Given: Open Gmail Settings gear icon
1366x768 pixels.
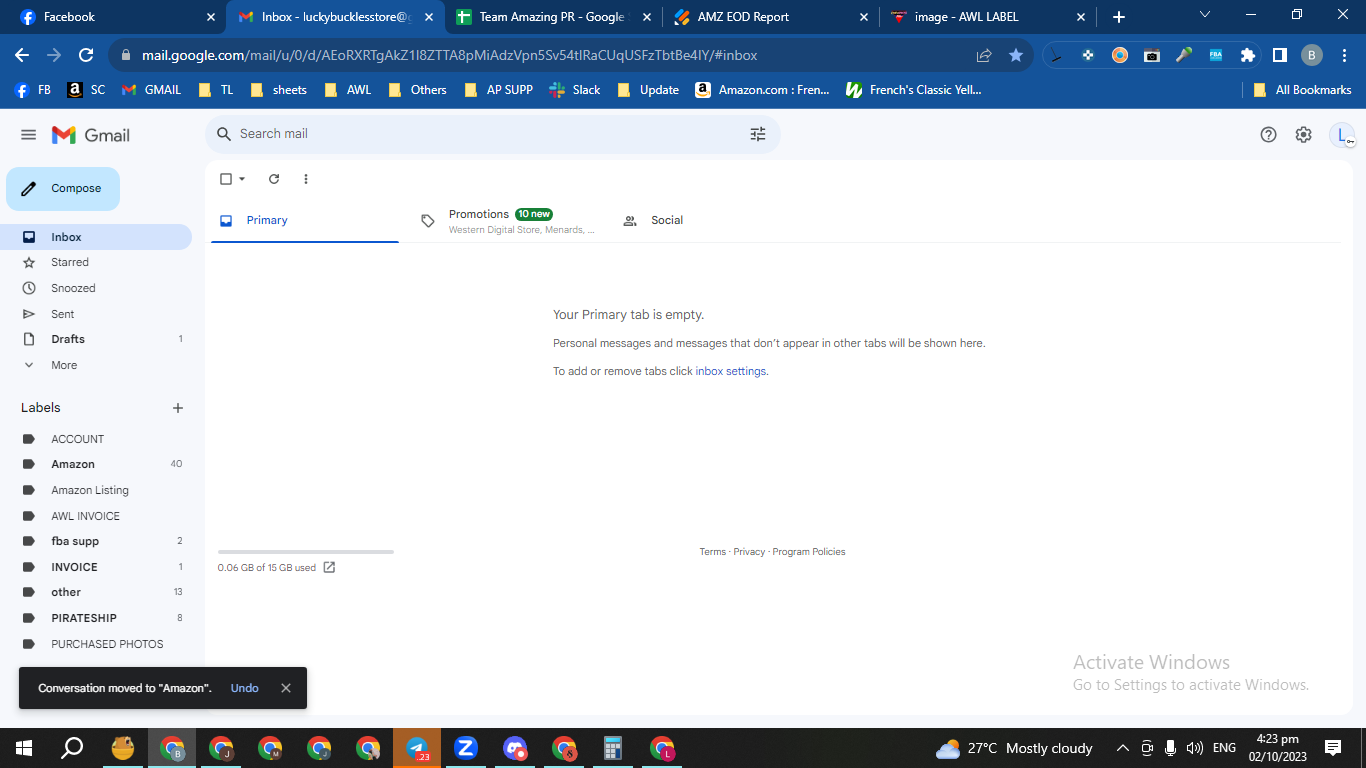Looking at the screenshot, I should pos(1303,135).
